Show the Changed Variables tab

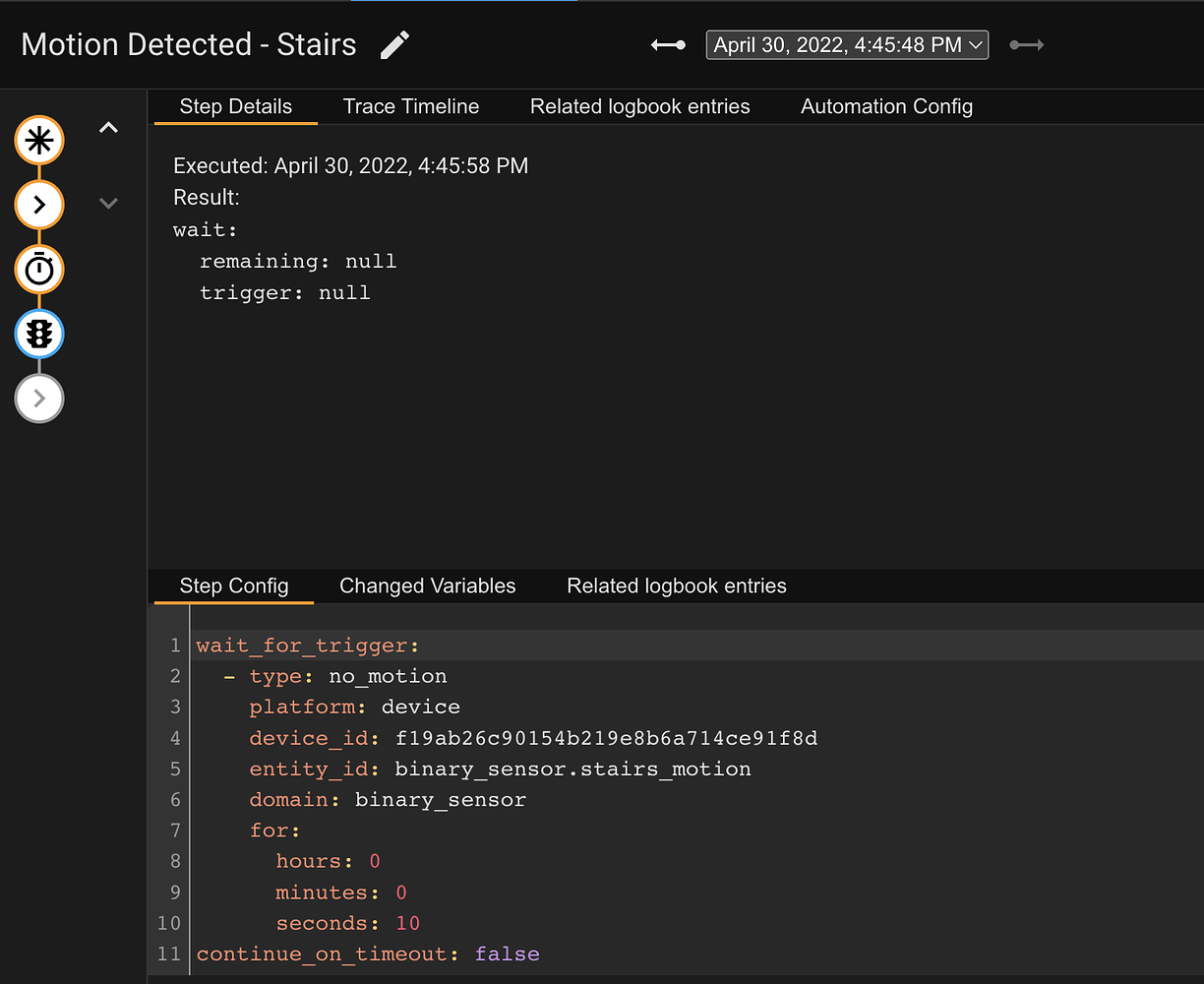(427, 585)
